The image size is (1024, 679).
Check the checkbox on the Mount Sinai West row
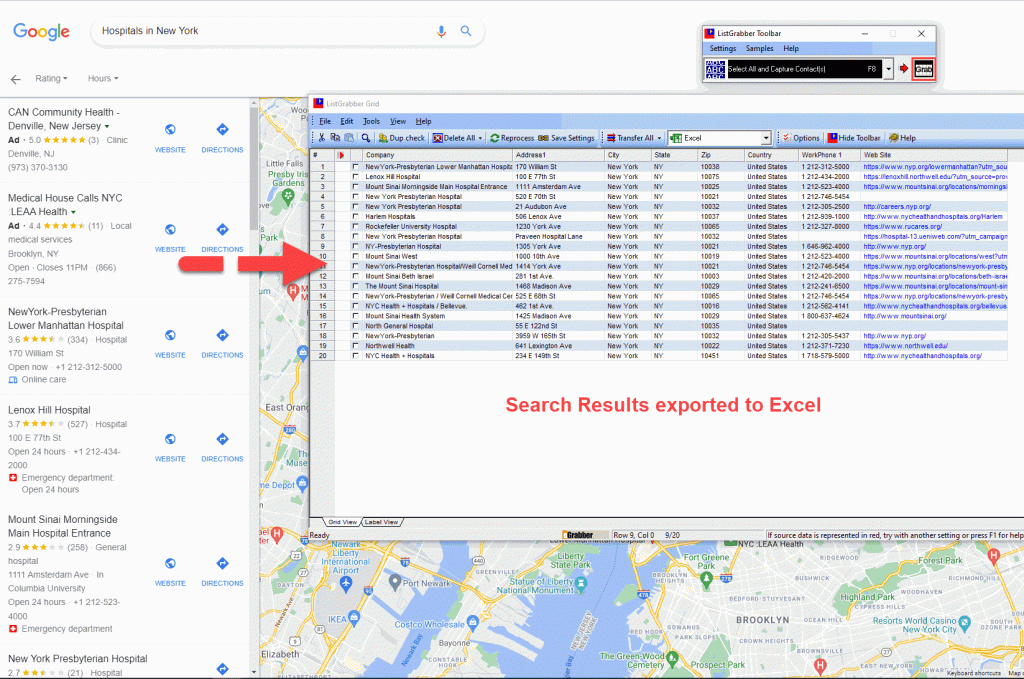[x=355, y=256]
